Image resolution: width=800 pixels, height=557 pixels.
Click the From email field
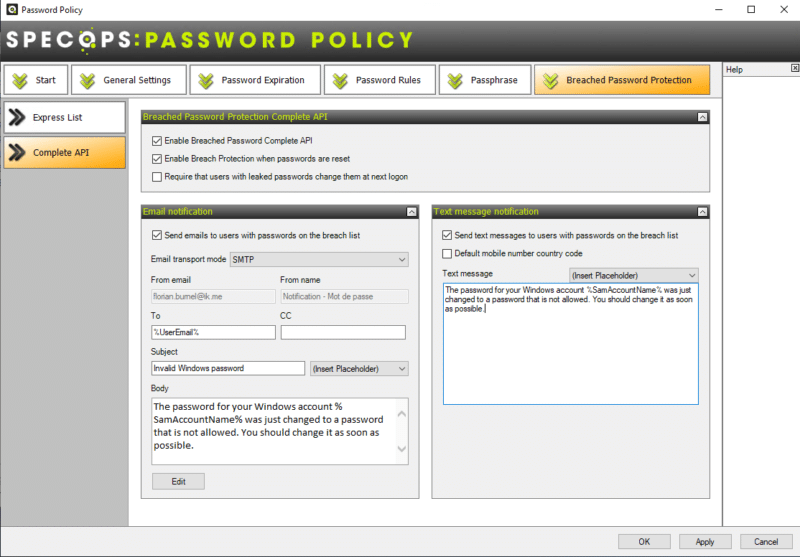coord(213,296)
